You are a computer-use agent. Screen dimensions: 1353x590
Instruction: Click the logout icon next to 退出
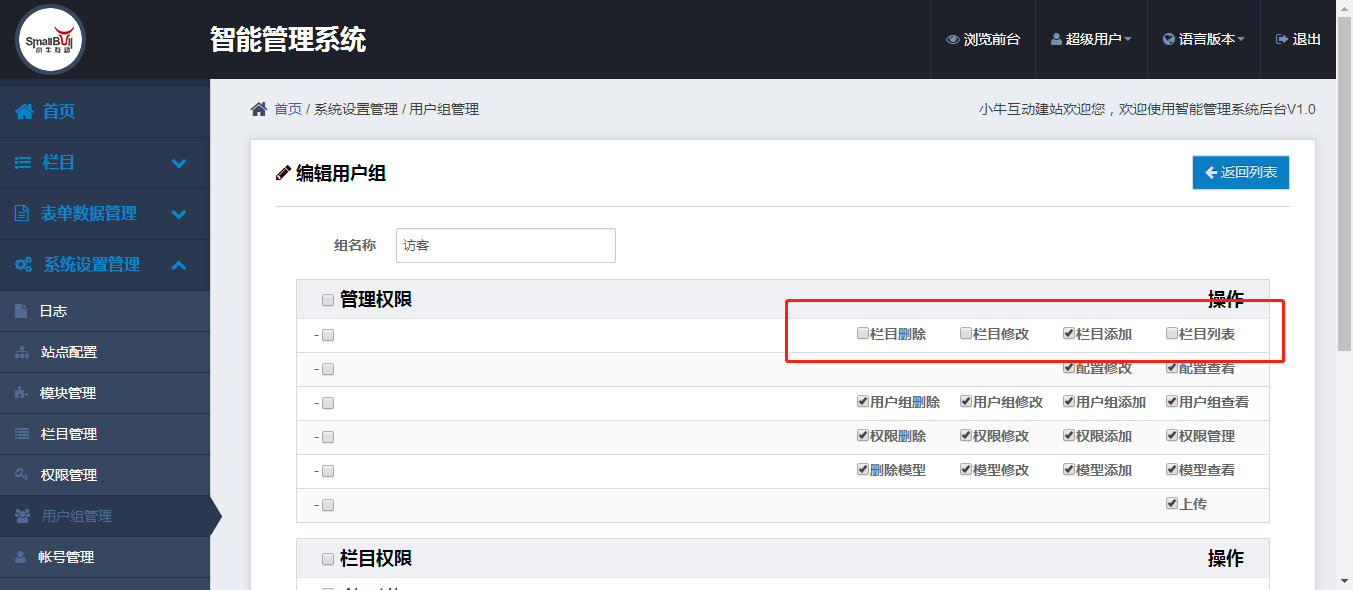pos(1281,40)
